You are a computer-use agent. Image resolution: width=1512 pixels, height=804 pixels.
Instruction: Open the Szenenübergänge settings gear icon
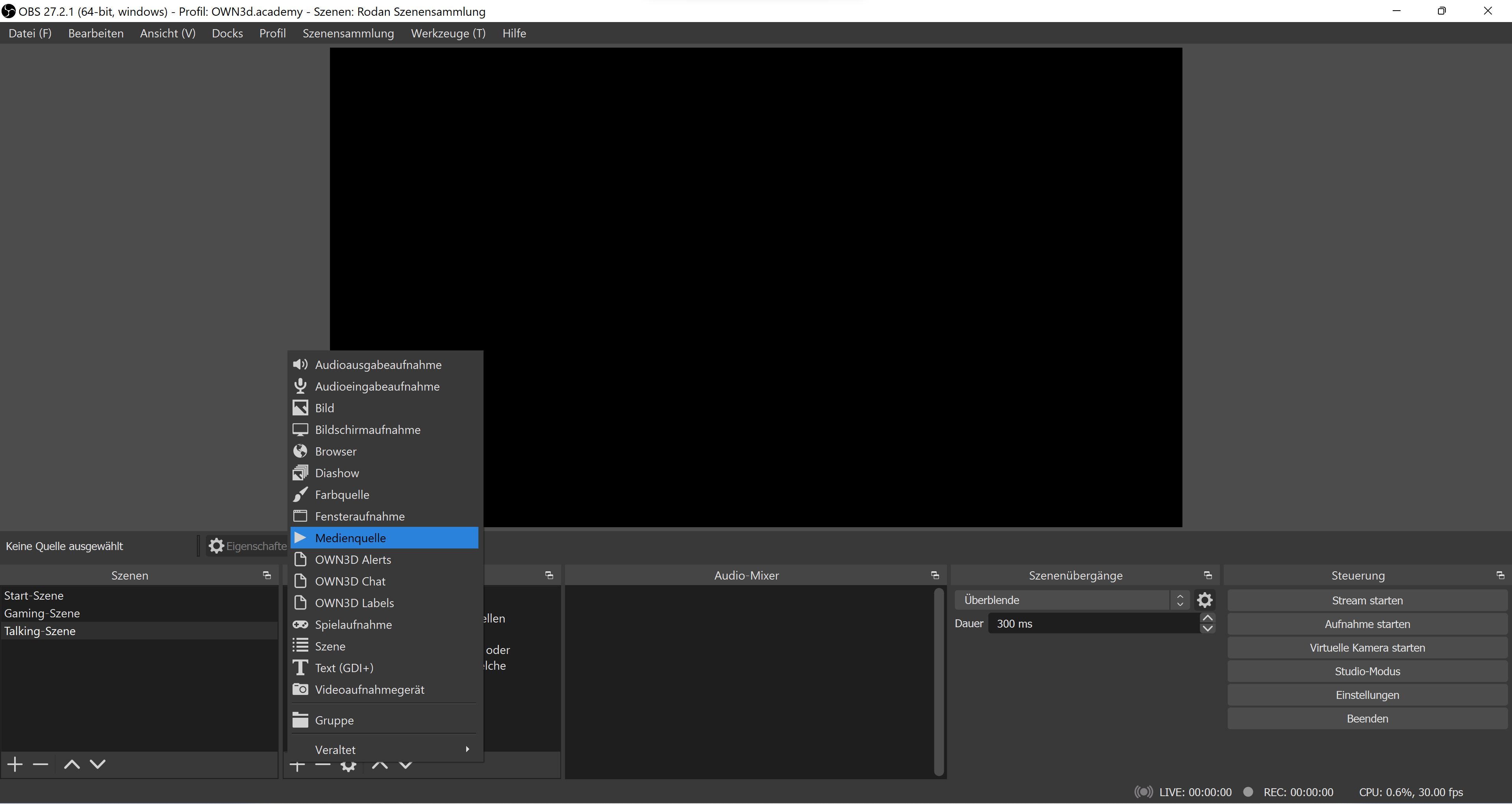(x=1205, y=600)
